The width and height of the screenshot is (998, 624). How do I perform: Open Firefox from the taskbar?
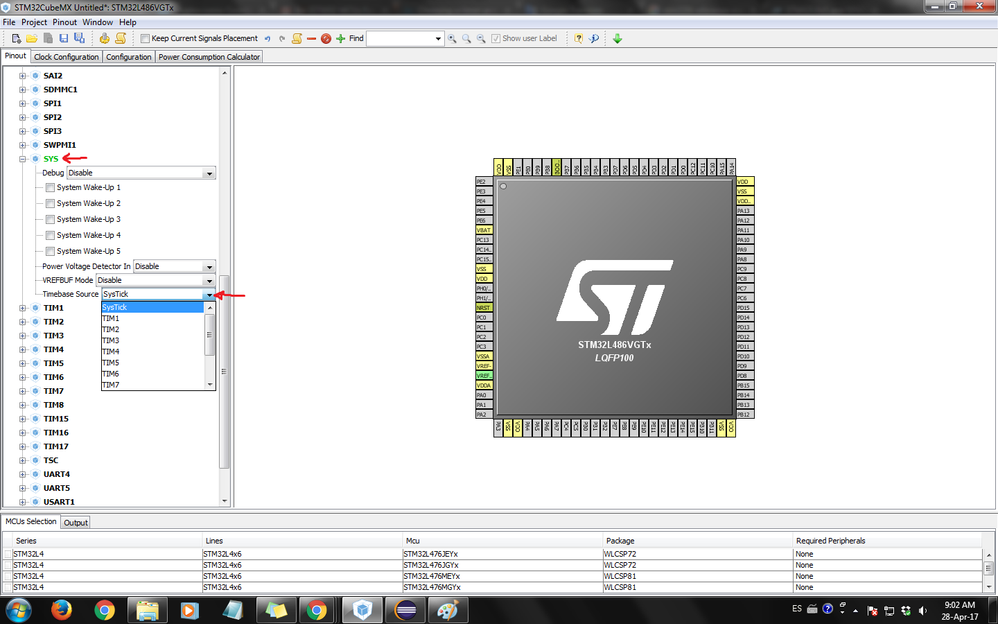pos(62,610)
